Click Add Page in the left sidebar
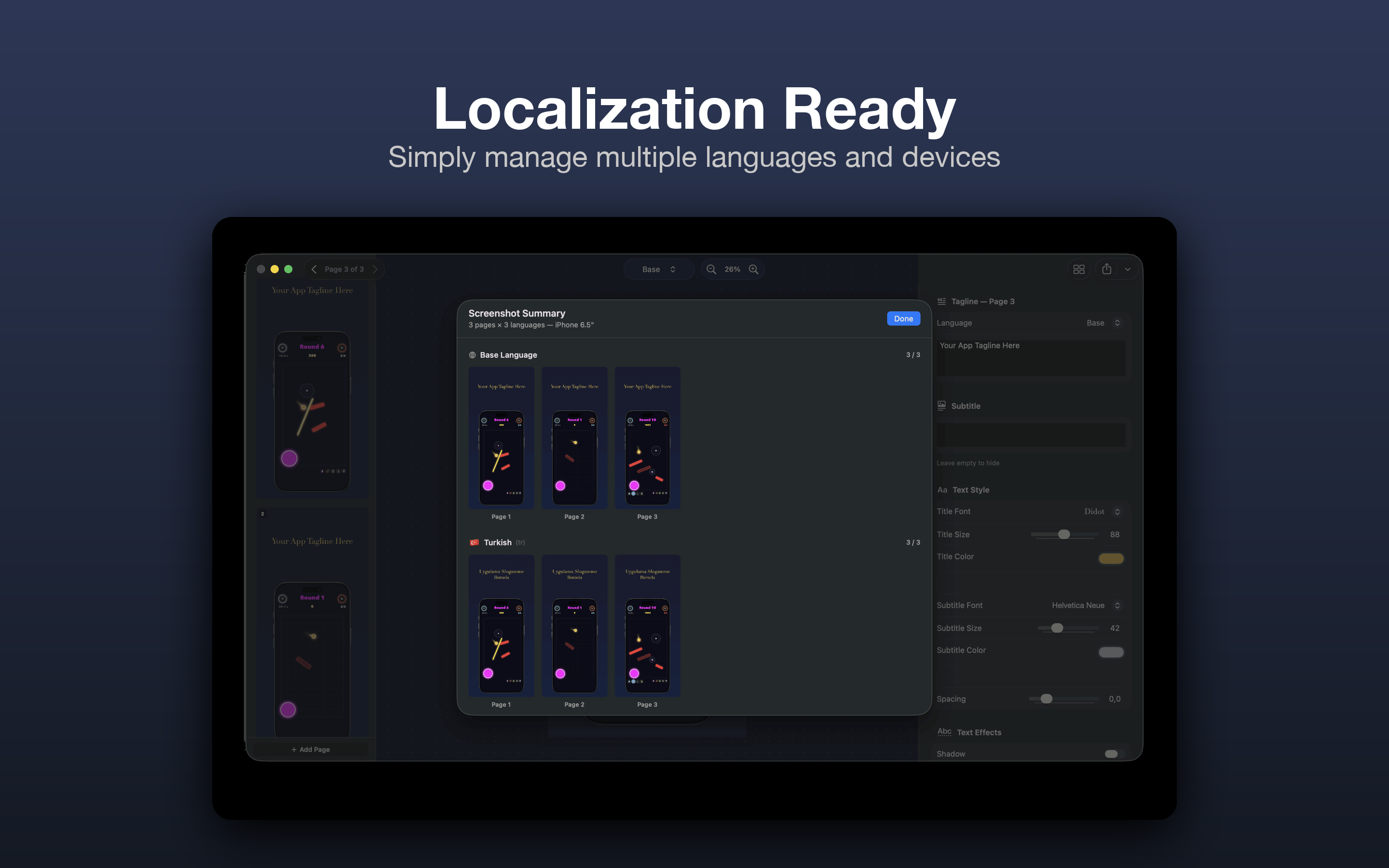 coord(311,749)
